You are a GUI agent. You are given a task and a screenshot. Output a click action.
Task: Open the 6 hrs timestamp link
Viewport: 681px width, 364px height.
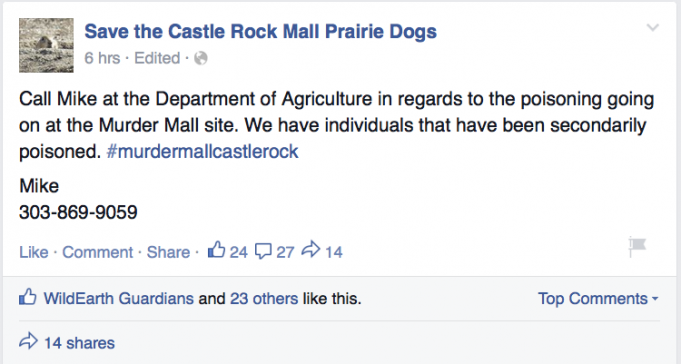click(102, 58)
